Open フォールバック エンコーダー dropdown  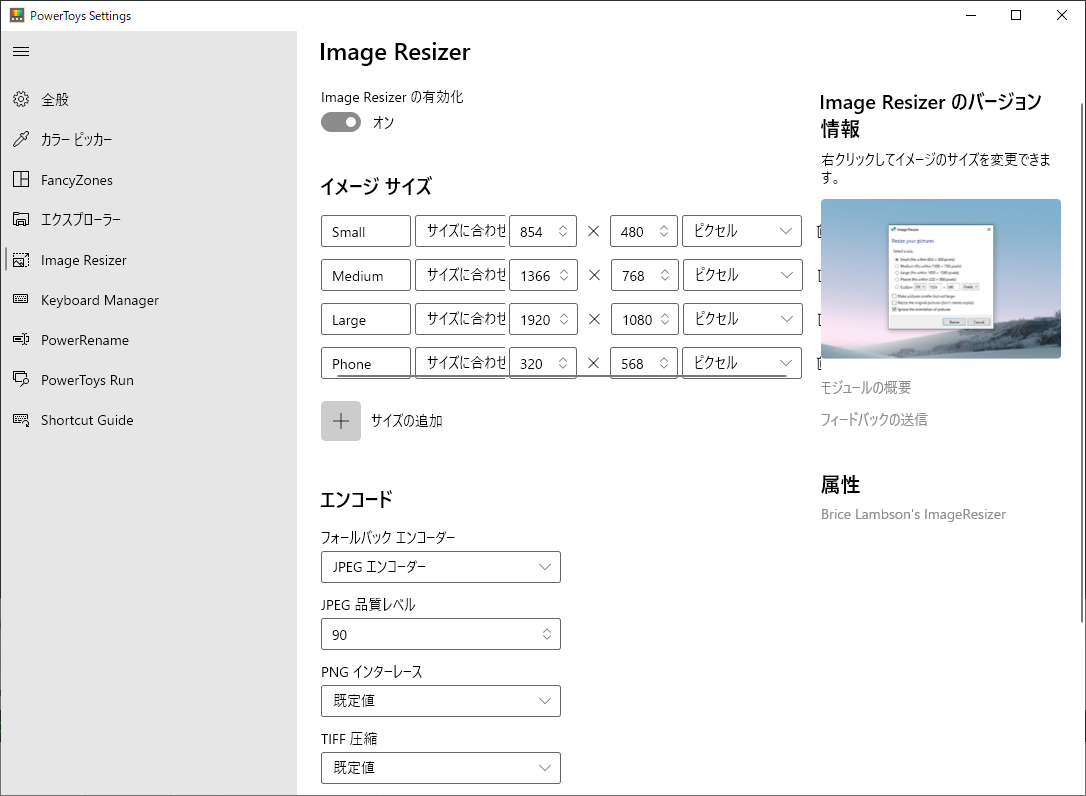[440, 567]
